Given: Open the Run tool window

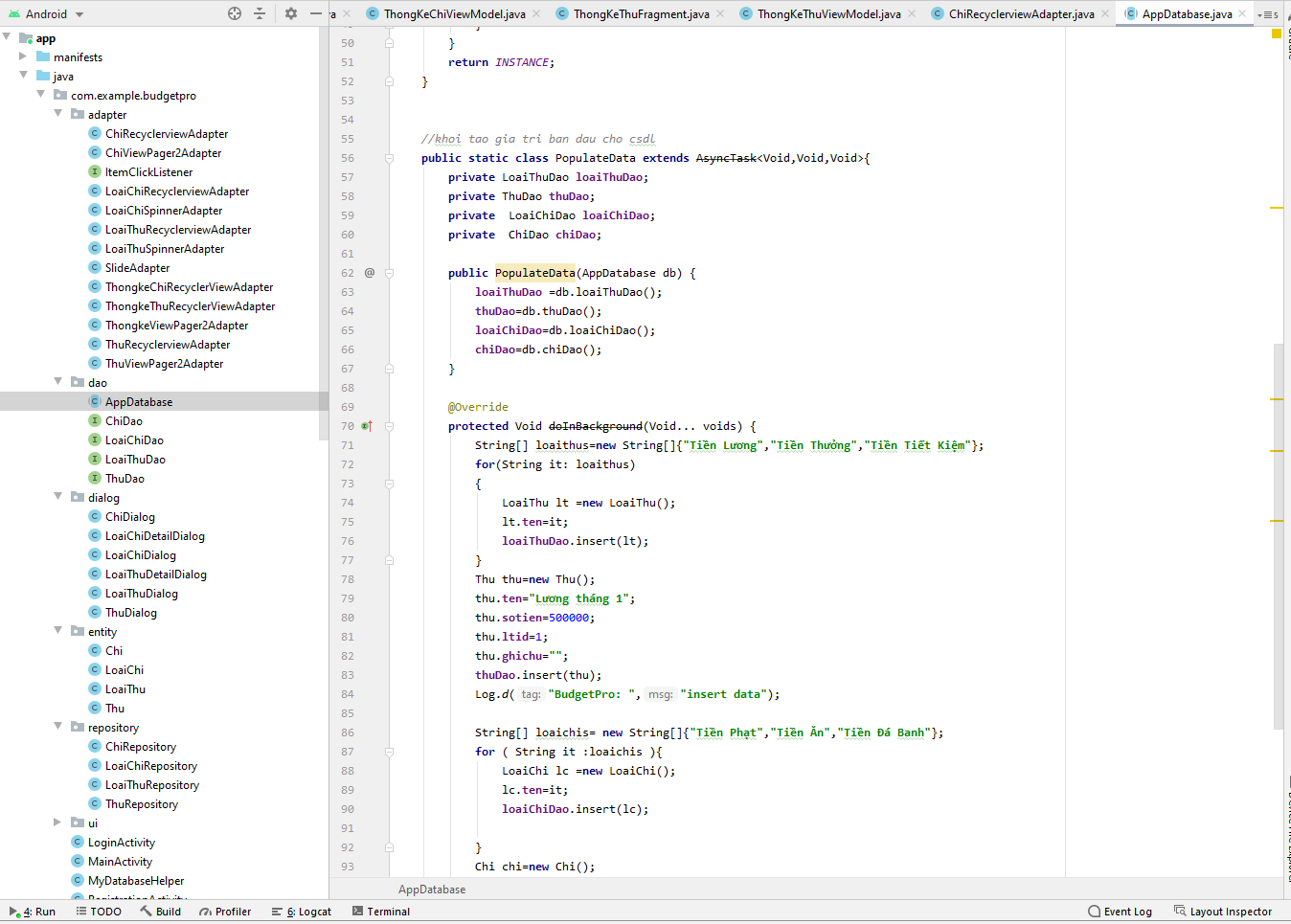Looking at the screenshot, I should coord(33,912).
